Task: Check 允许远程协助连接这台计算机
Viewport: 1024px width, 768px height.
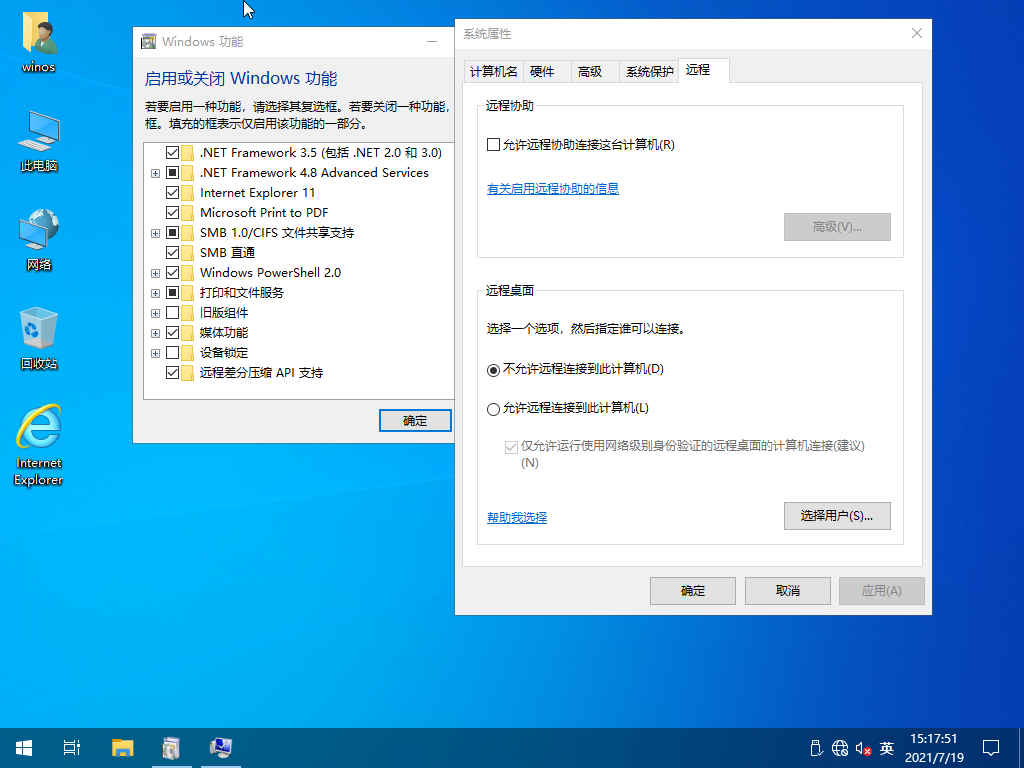Action: point(494,144)
